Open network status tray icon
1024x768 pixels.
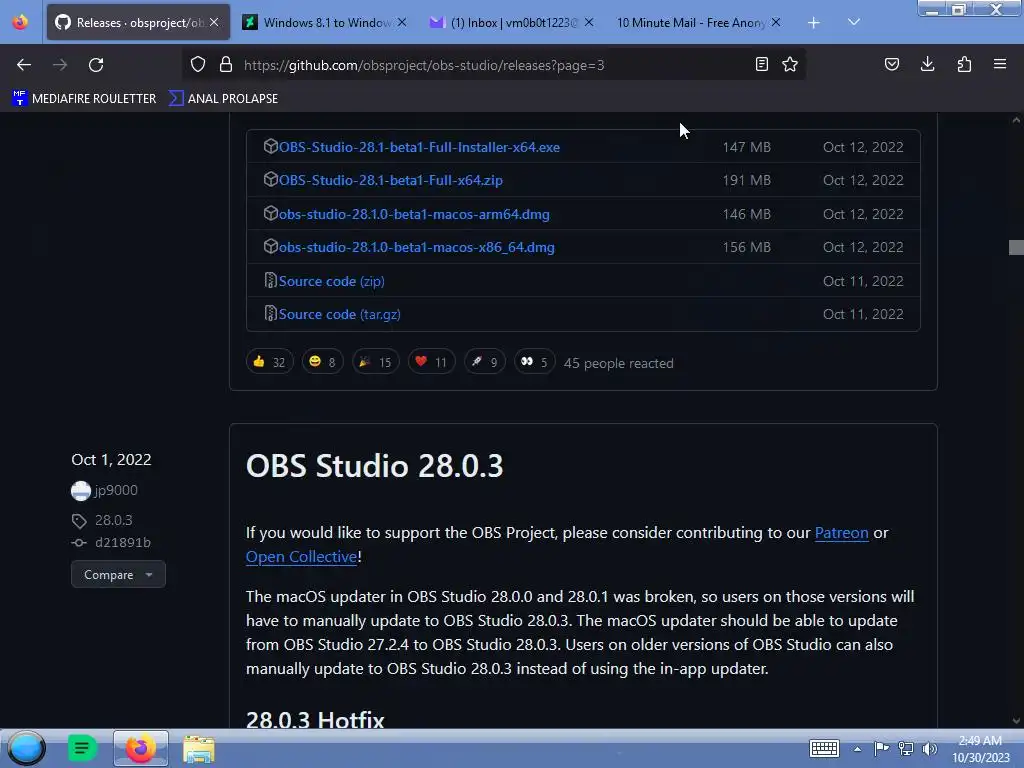coord(906,748)
